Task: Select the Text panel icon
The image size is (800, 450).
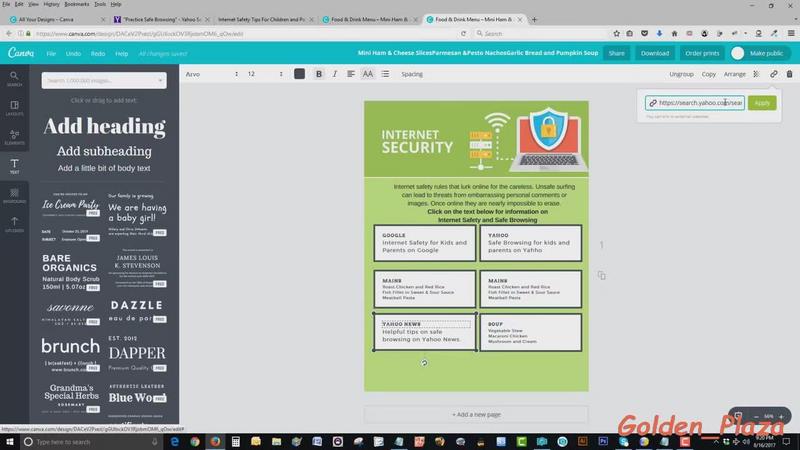Action: 14,166
